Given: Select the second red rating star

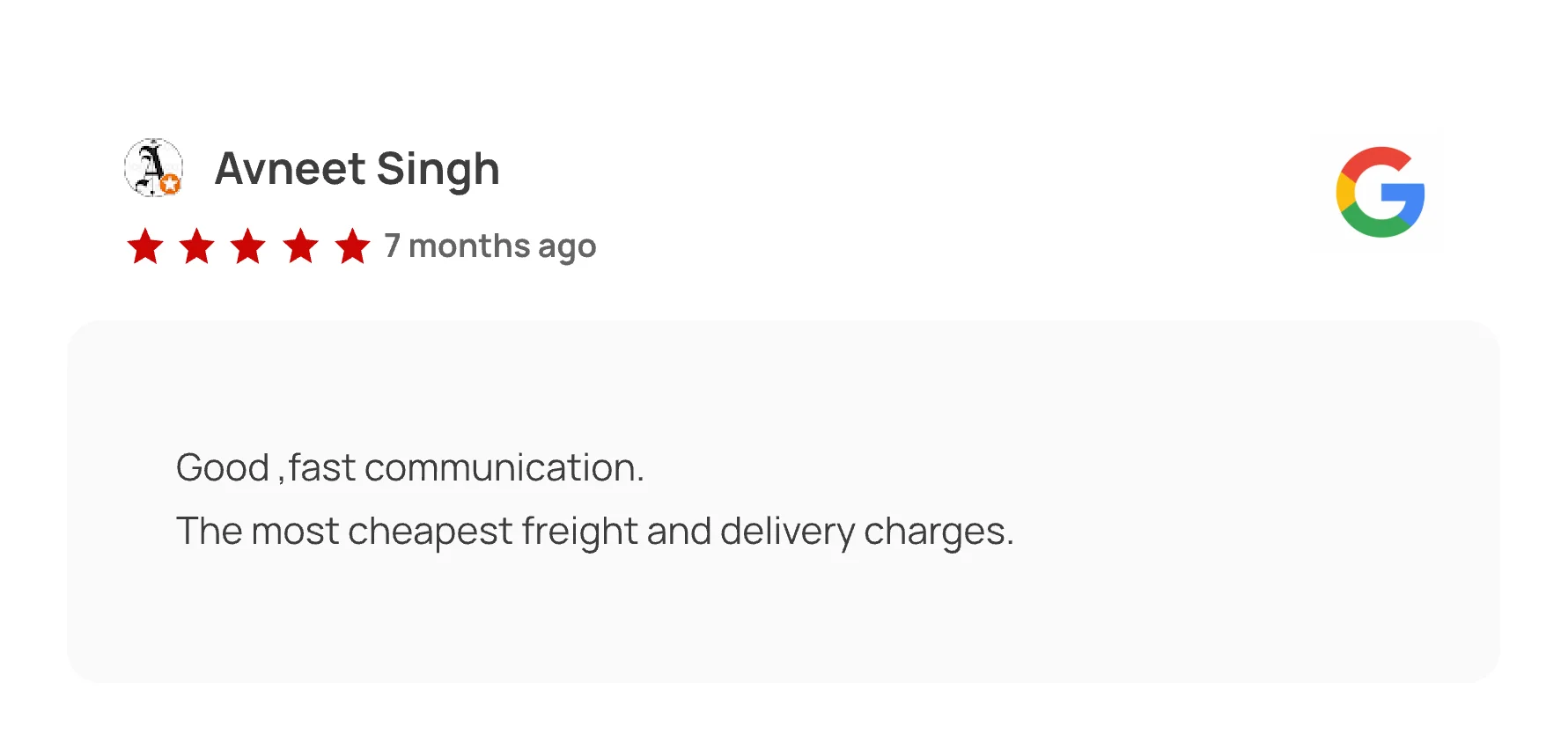Looking at the screenshot, I should click(197, 246).
